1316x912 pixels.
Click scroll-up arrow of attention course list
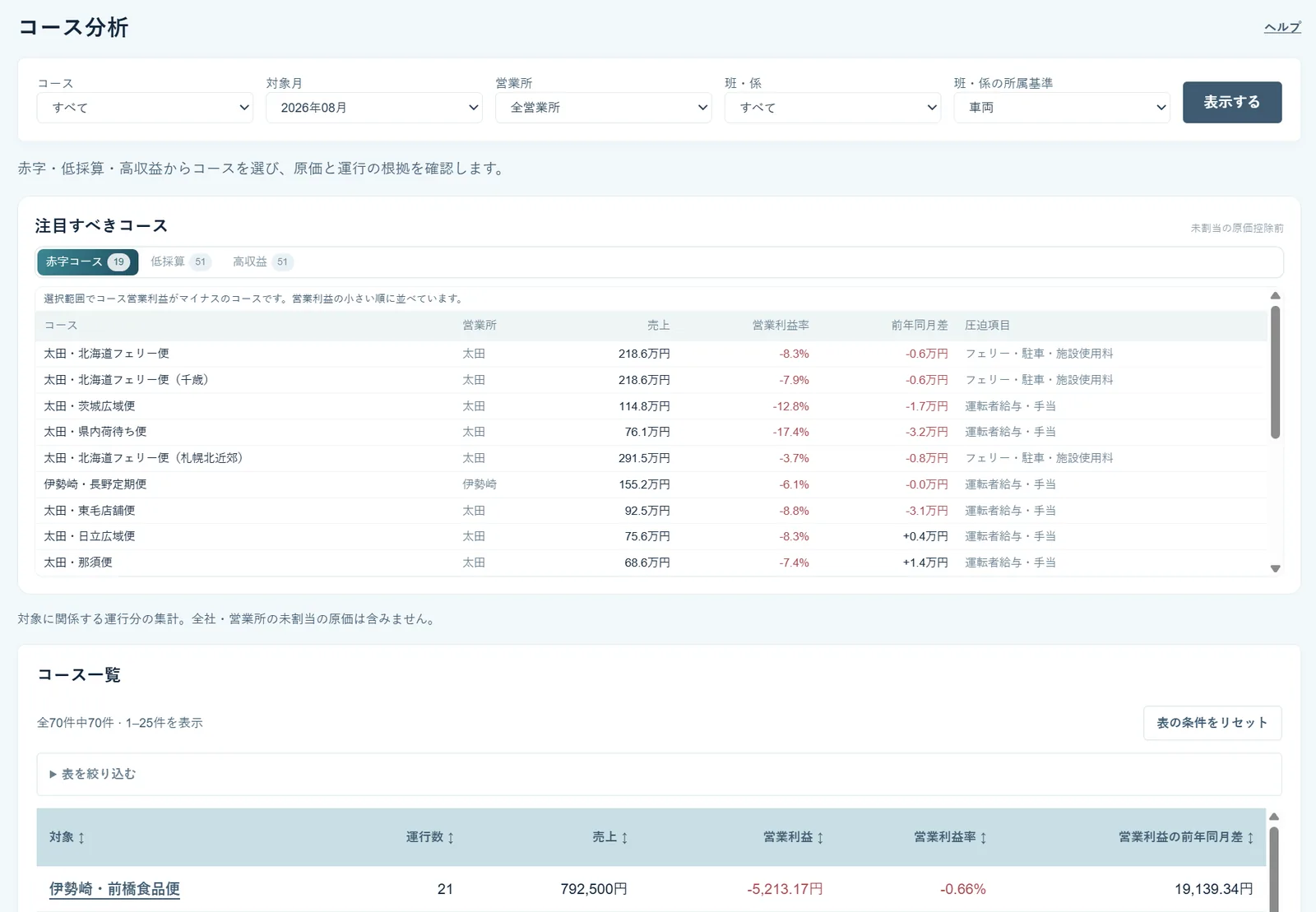[x=1276, y=295]
